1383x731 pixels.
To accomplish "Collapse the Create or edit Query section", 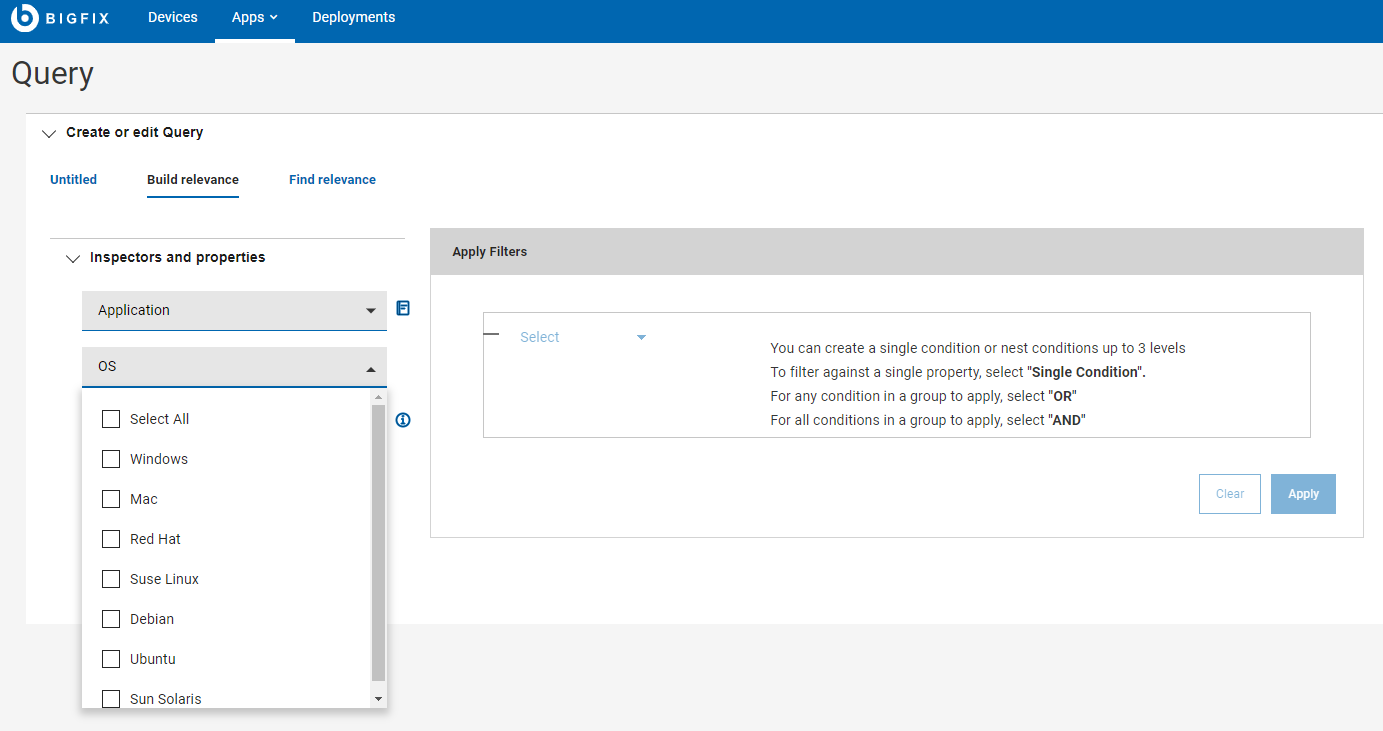I will tap(49, 133).
